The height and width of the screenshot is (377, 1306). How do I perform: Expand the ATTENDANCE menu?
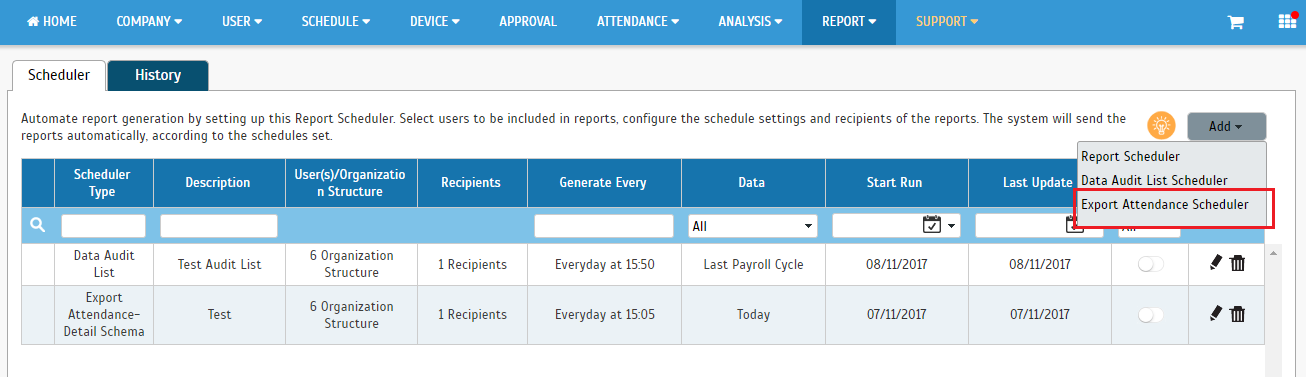point(638,21)
